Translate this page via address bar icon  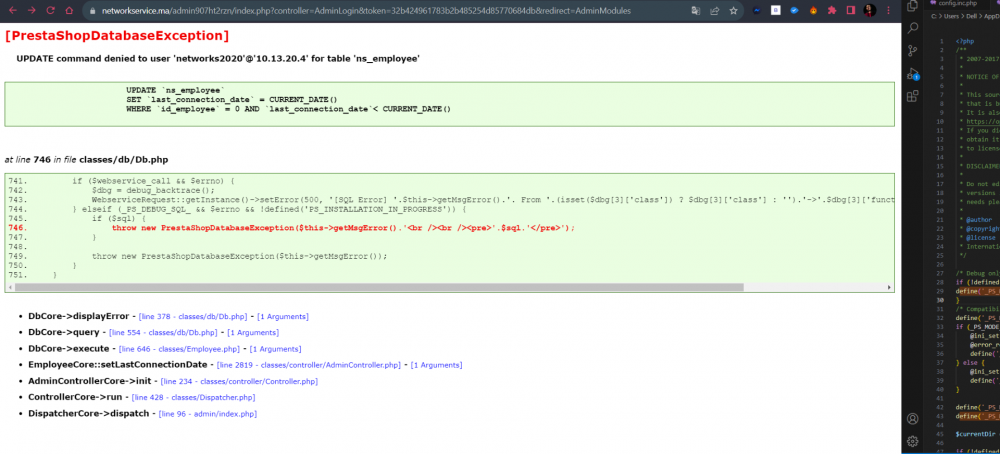tap(696, 11)
